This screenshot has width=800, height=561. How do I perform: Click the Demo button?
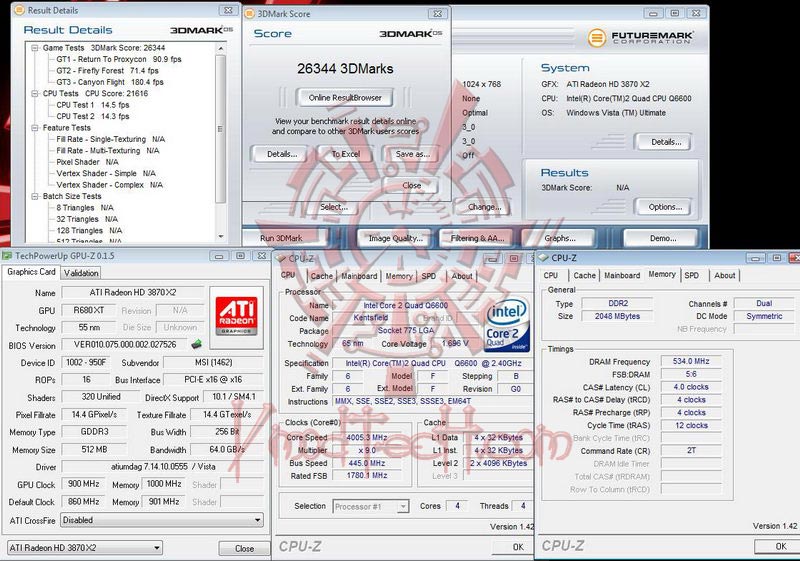663,238
